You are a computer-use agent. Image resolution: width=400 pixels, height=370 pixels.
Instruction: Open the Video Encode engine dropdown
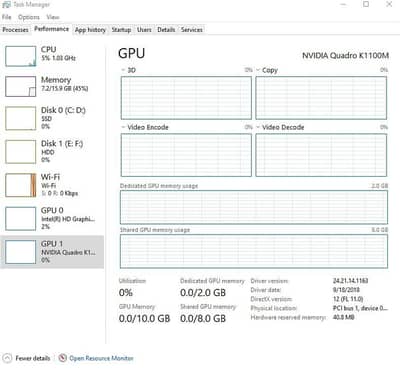(123, 127)
